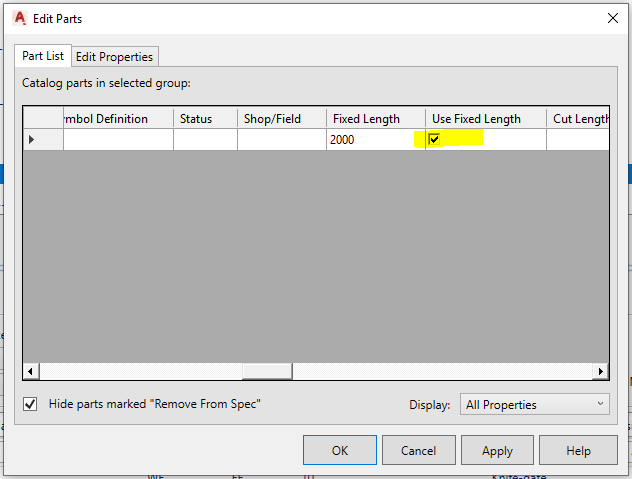
Task: Click the horizontal scrollbar thumb
Action: (267, 371)
